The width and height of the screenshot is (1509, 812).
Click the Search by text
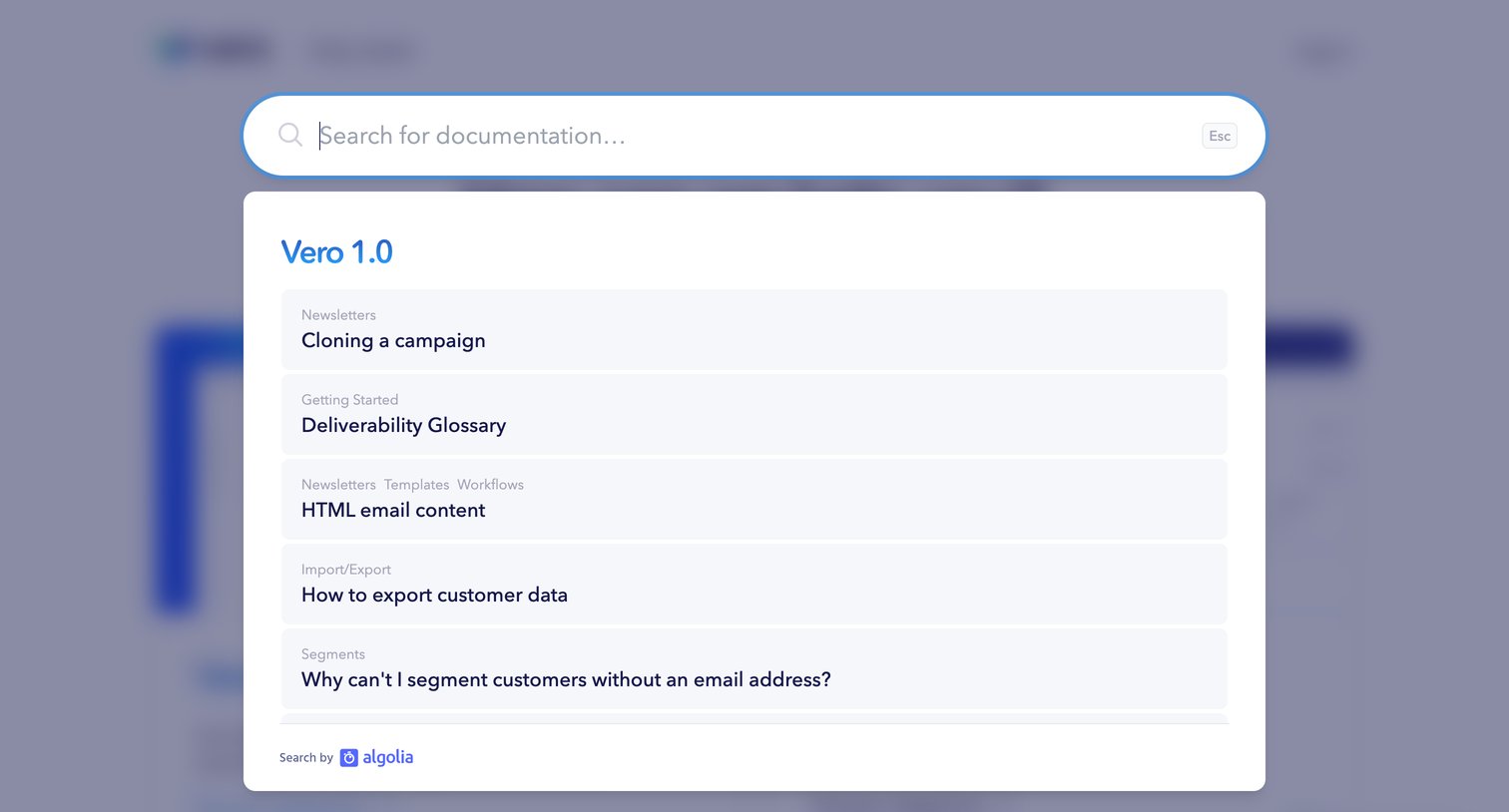306,758
